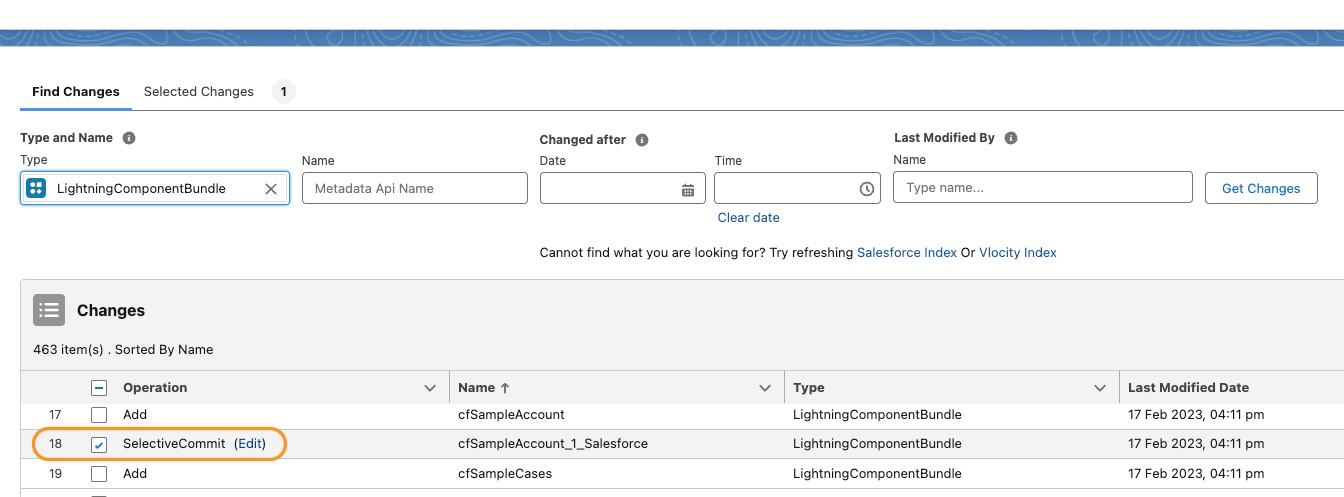This screenshot has width=1344, height=497.
Task: Focus the Changed after Time field
Action: click(797, 188)
